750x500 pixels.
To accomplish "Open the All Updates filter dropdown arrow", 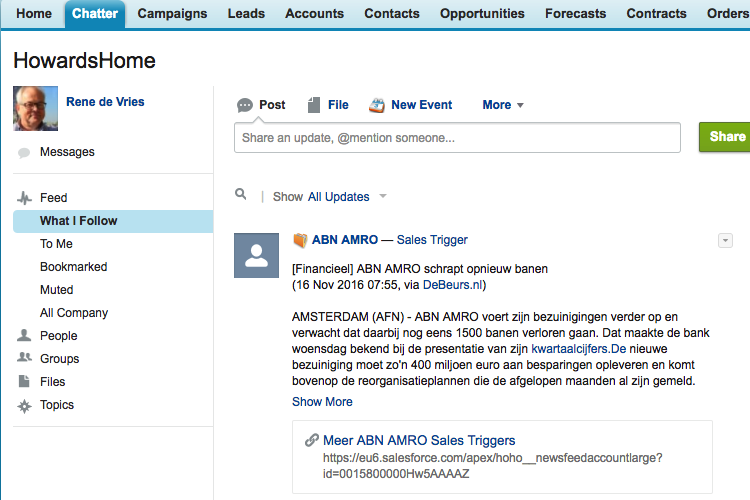I will pos(383,196).
